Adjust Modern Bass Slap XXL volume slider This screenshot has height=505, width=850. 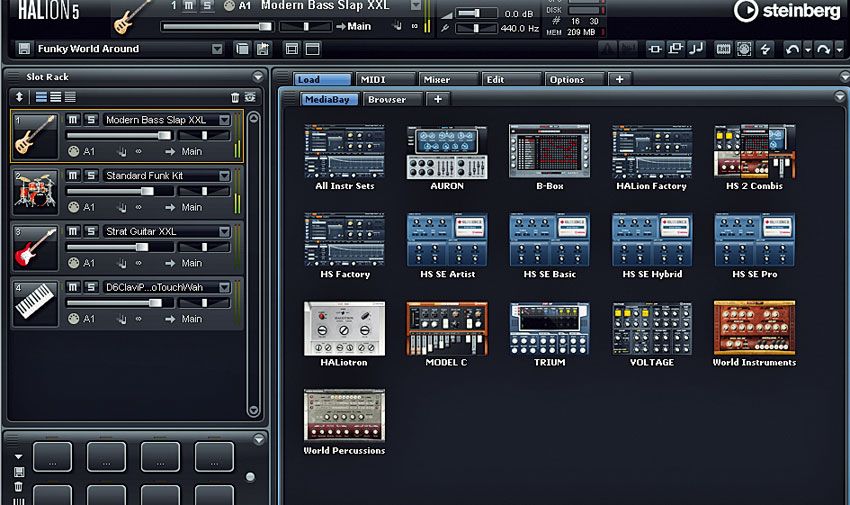119,135
